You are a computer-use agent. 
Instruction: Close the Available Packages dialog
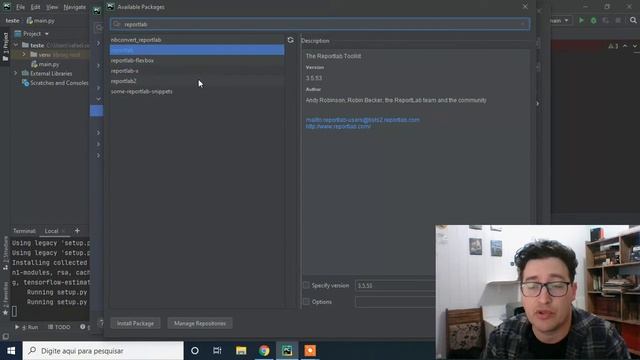525,7
